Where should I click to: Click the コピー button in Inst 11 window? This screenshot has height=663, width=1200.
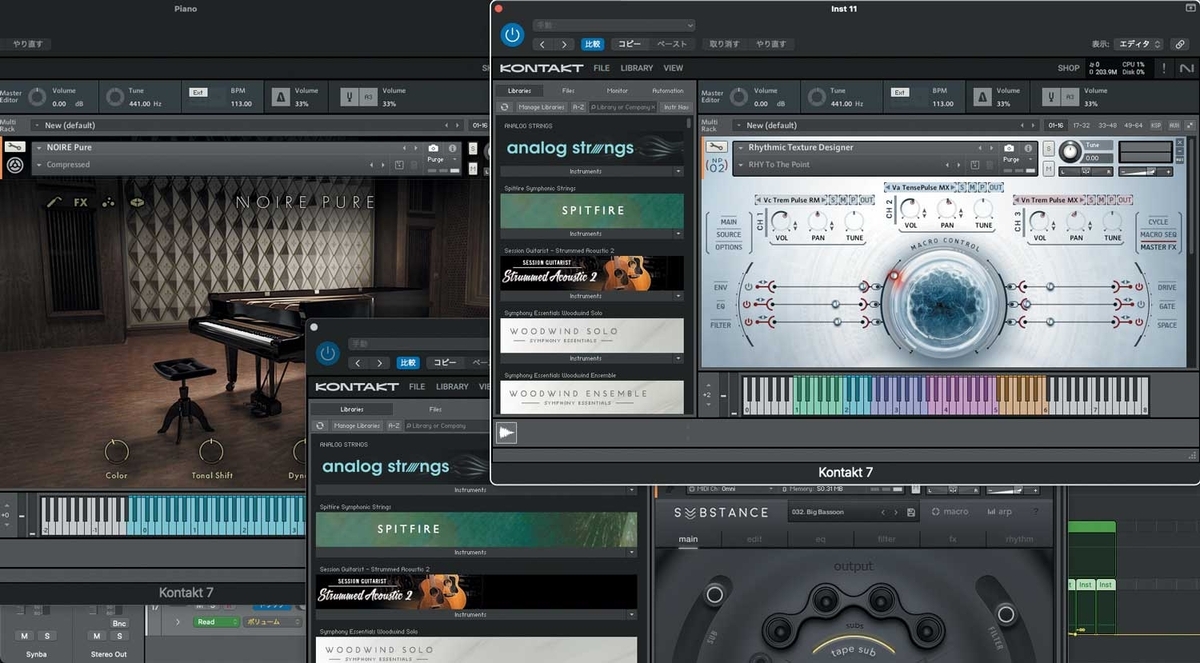coord(629,44)
